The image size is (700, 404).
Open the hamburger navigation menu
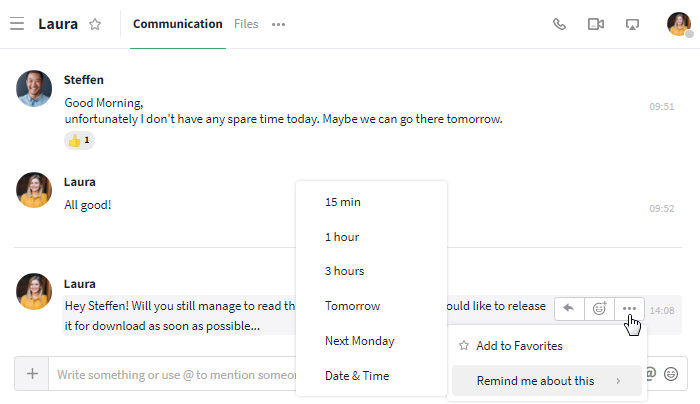tap(17, 24)
